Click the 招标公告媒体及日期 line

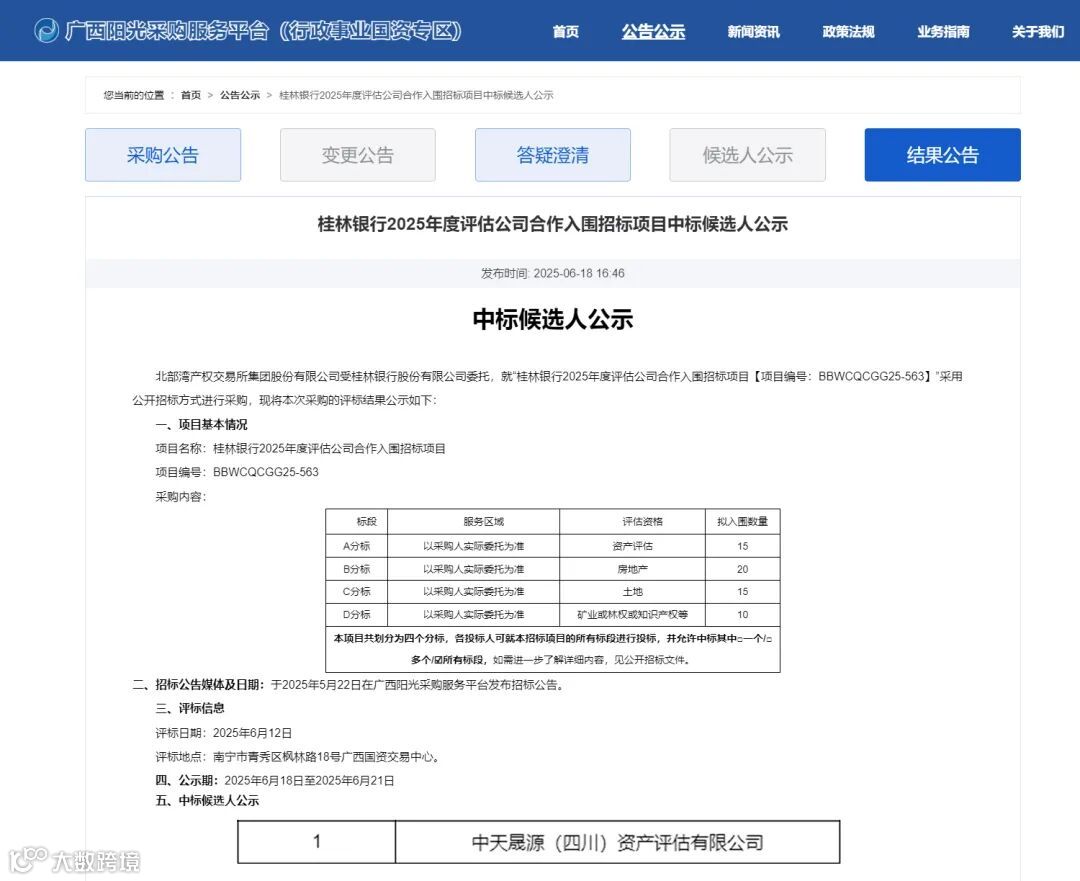click(x=349, y=685)
